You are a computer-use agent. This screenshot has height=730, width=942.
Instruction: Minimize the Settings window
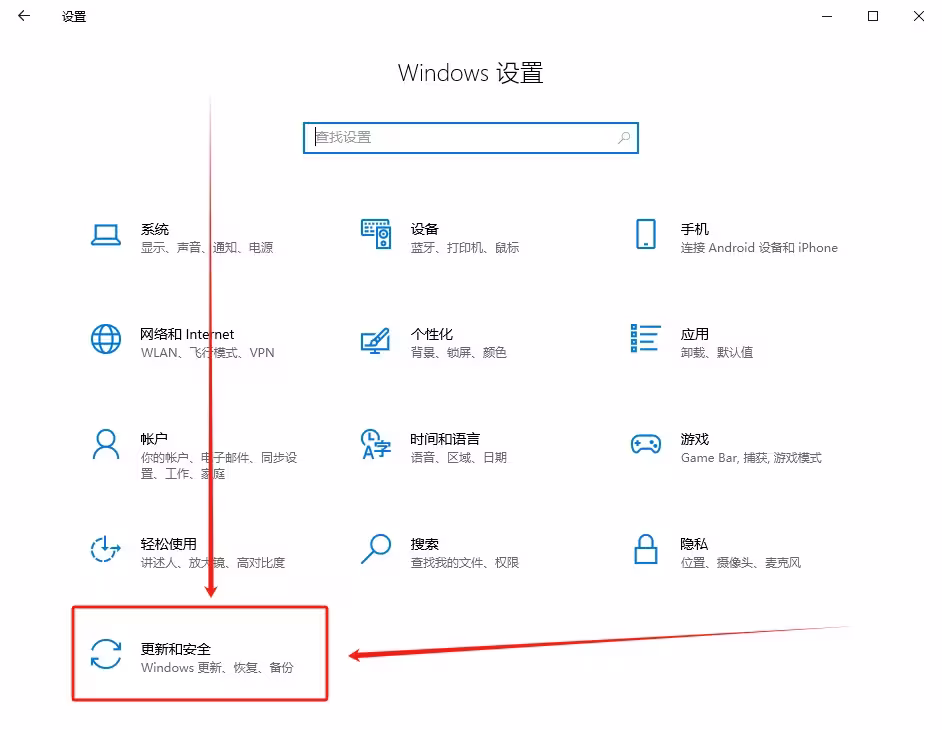(827, 16)
